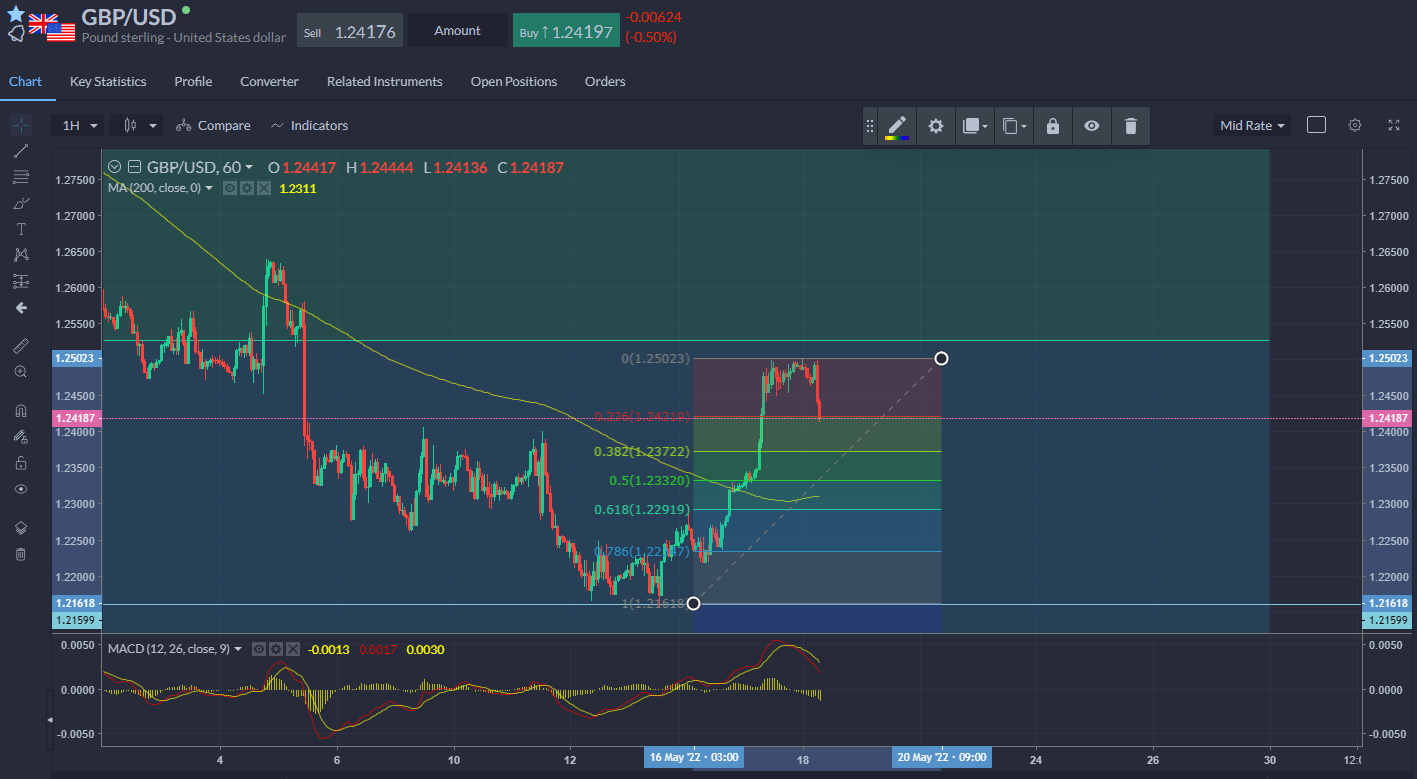This screenshot has height=779, width=1417.
Task: Click the Buy 1.24197 button
Action: click(x=565, y=32)
